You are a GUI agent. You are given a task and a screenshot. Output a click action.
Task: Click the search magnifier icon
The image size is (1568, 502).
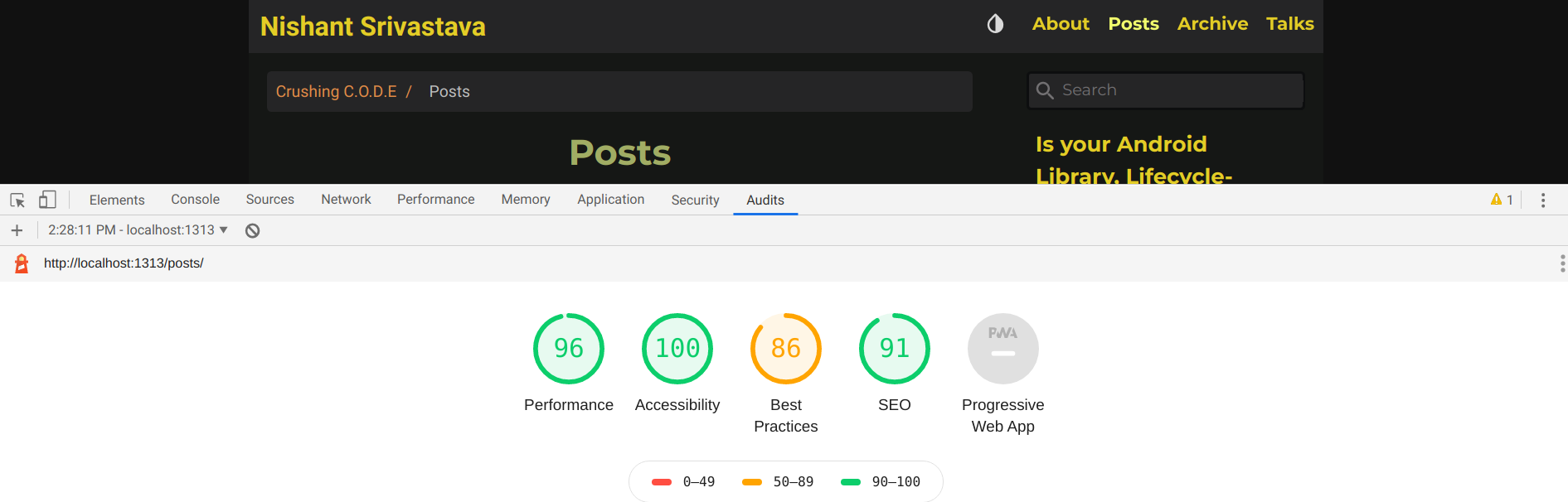coord(1045,90)
